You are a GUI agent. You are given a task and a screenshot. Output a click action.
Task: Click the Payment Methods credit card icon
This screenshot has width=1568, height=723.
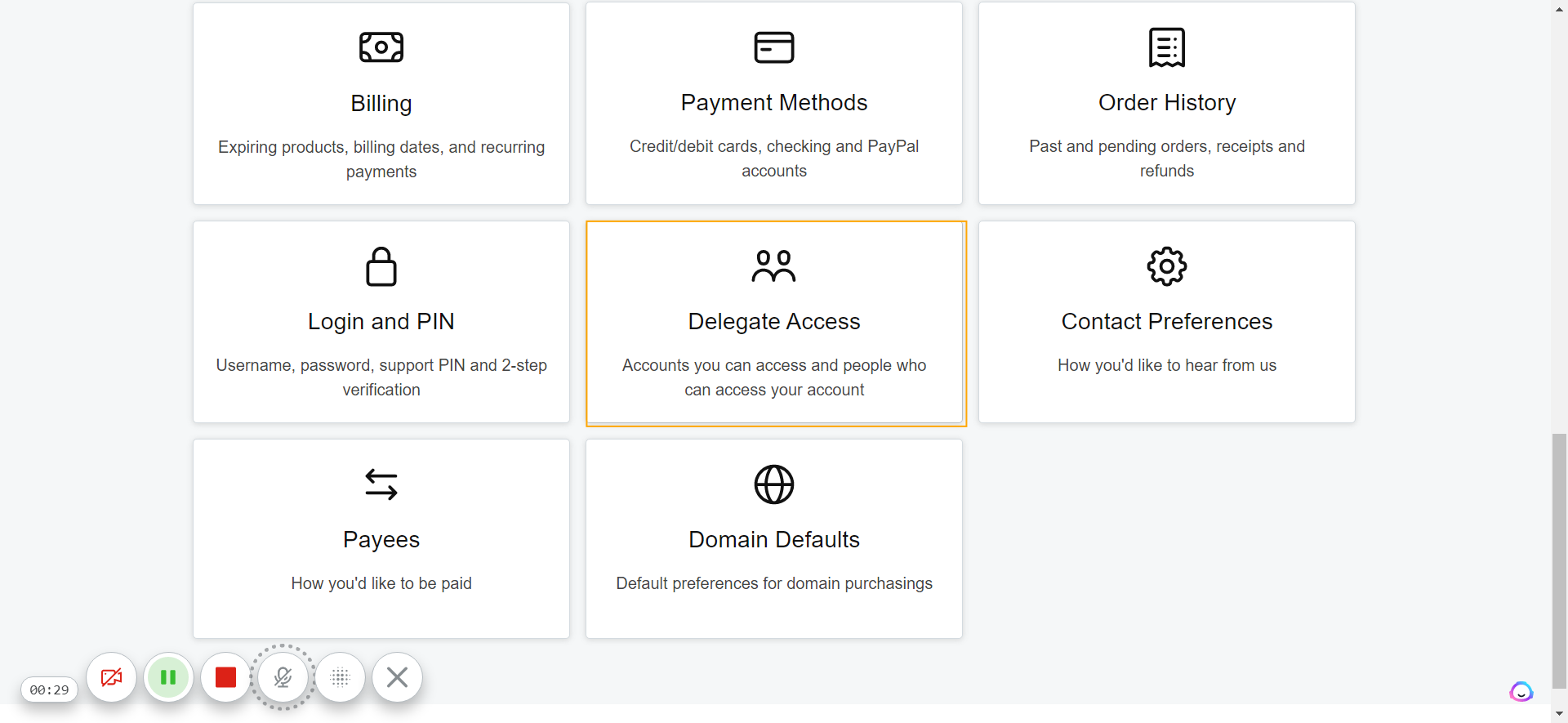click(x=774, y=47)
